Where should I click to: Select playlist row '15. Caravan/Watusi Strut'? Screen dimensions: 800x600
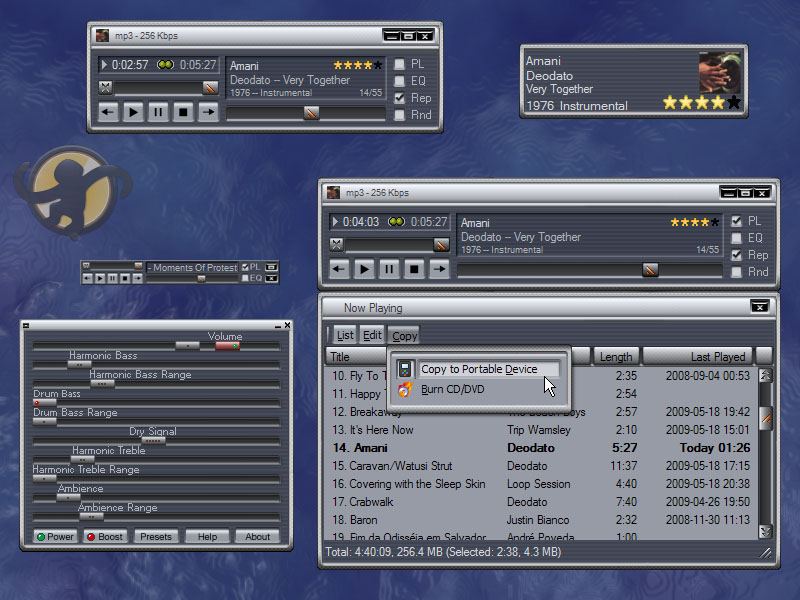pos(541,466)
